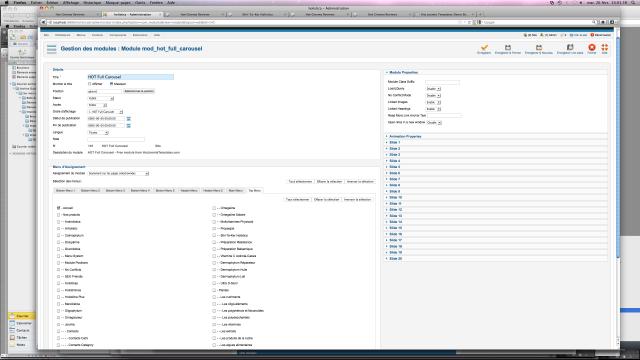Switch to the Main Menu tab
Screen dimensions: 640x360
tap(236, 191)
